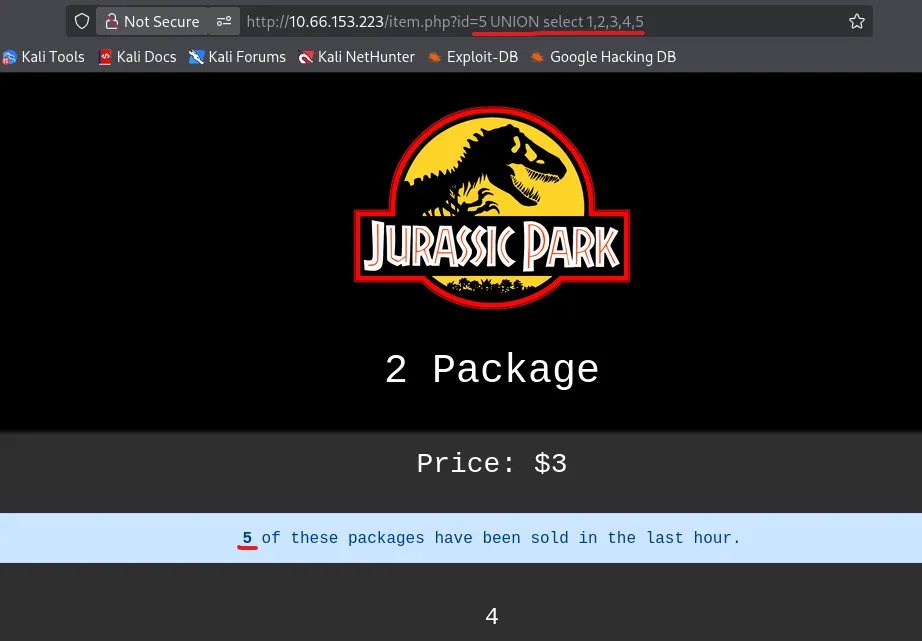Image resolution: width=922 pixels, height=641 pixels.
Task: Bookmark this page with the star icon
Action: pos(856,21)
